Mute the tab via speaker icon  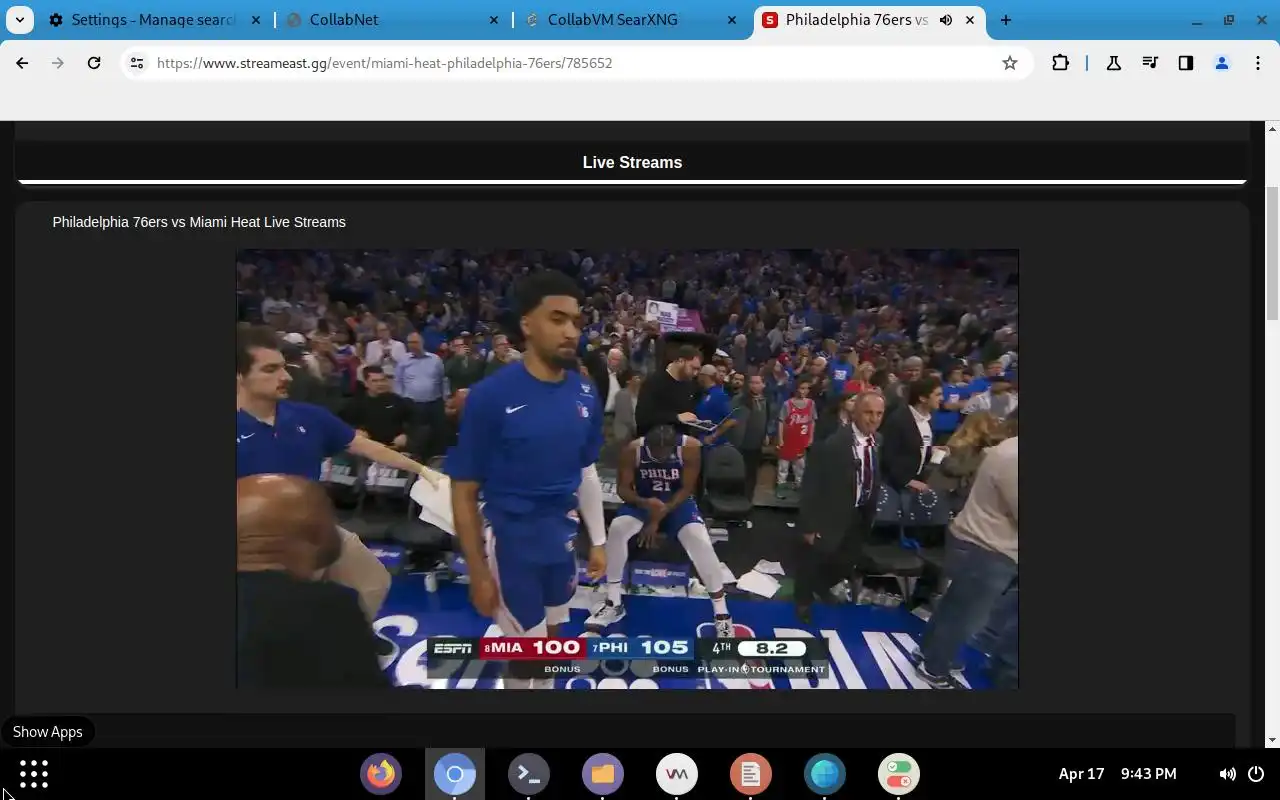click(x=945, y=20)
